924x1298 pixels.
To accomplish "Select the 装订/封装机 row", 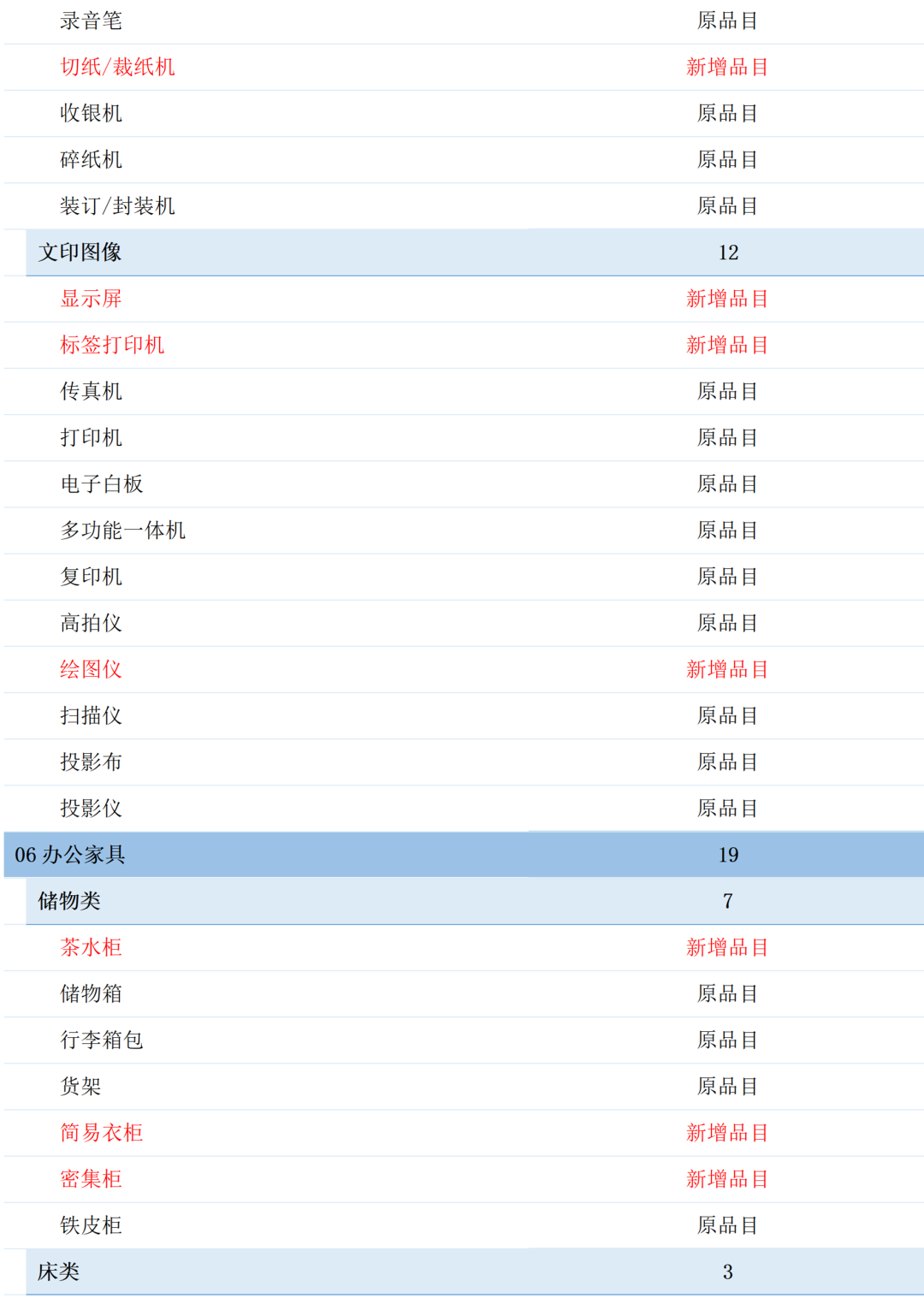I will pos(117,206).
